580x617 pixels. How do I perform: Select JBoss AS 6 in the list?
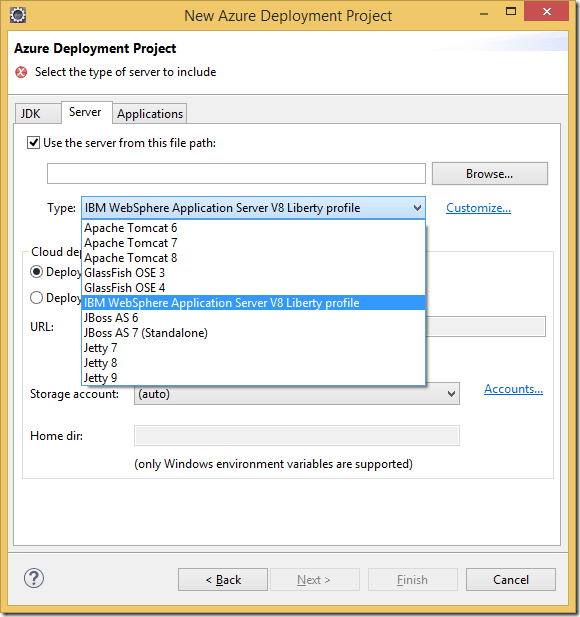tap(253, 318)
